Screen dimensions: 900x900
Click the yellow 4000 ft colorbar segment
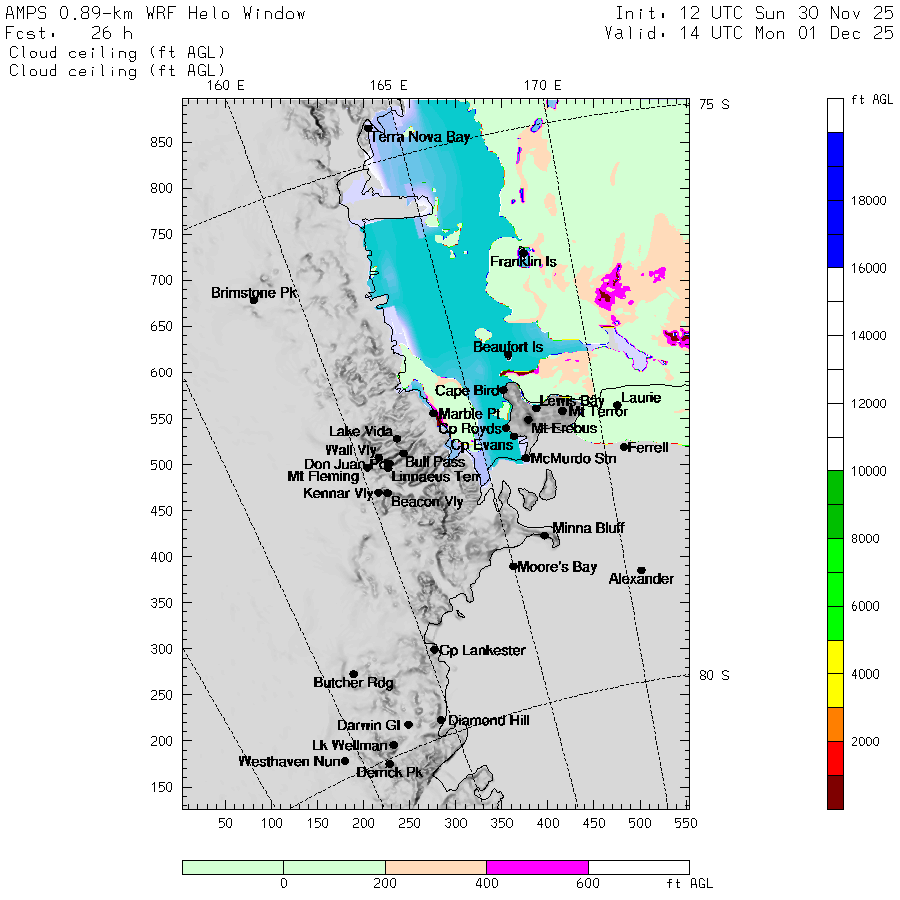[x=835, y=674]
